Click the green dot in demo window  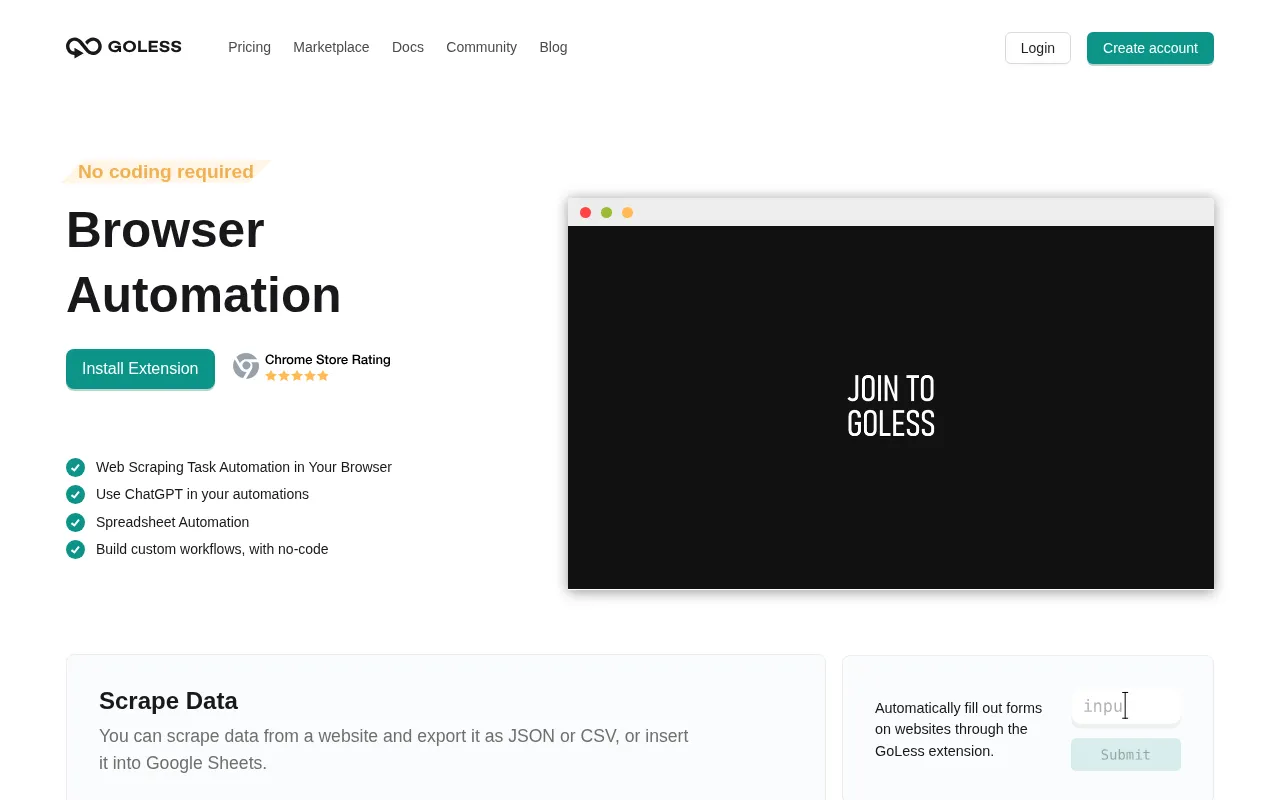pos(606,212)
